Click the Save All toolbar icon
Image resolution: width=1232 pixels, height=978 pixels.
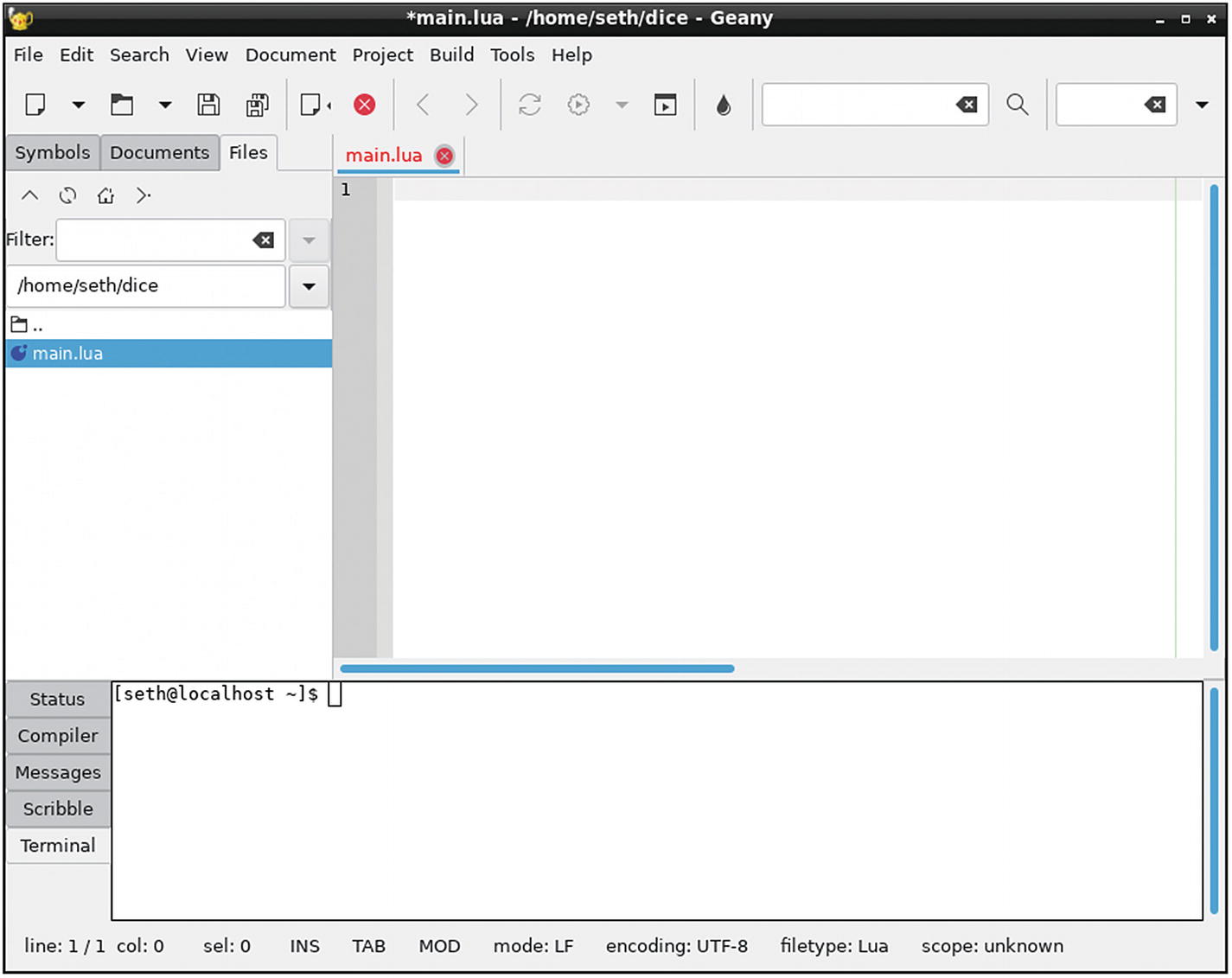coord(257,105)
